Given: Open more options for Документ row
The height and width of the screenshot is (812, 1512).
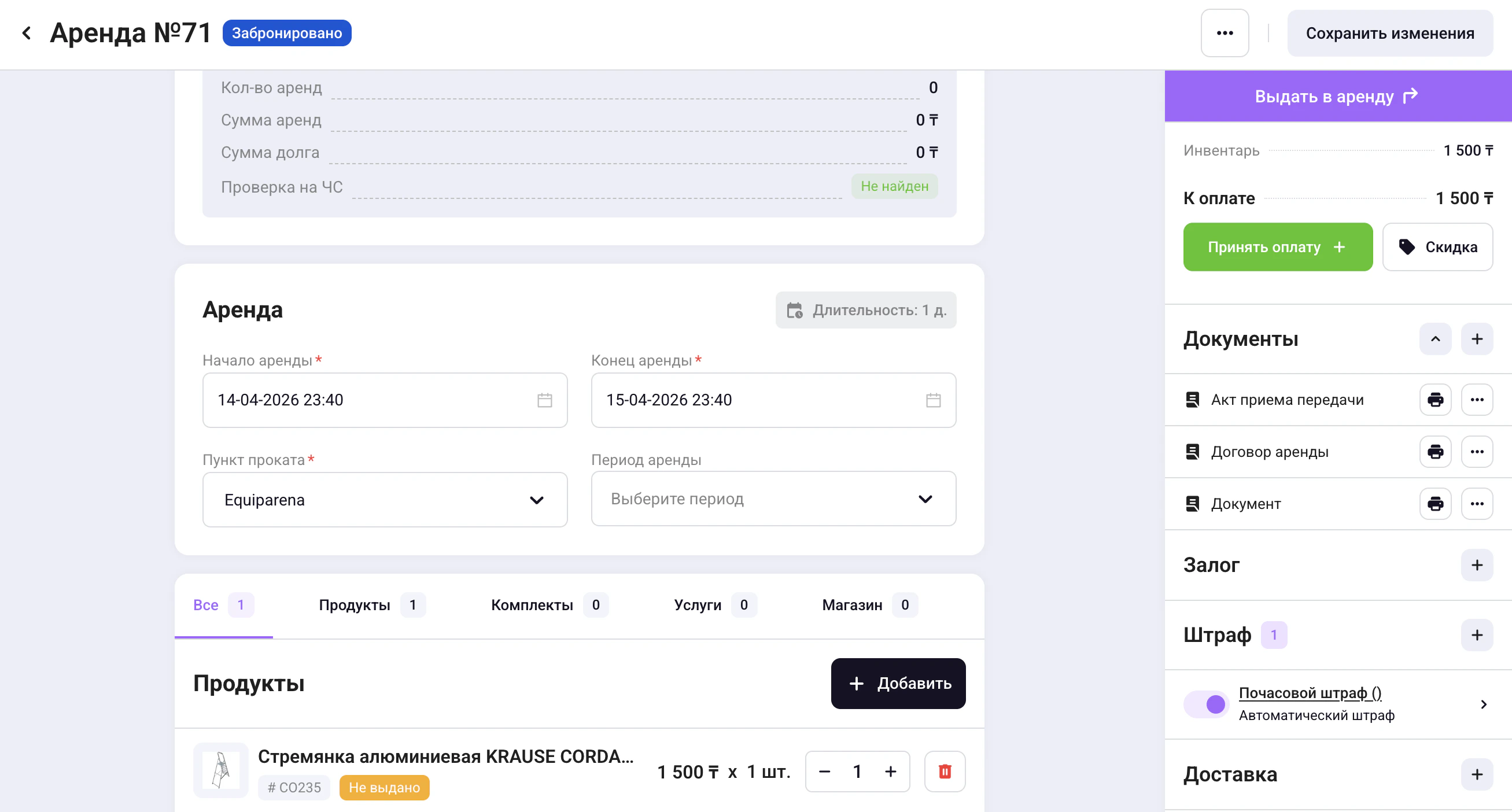Looking at the screenshot, I should click(x=1477, y=503).
